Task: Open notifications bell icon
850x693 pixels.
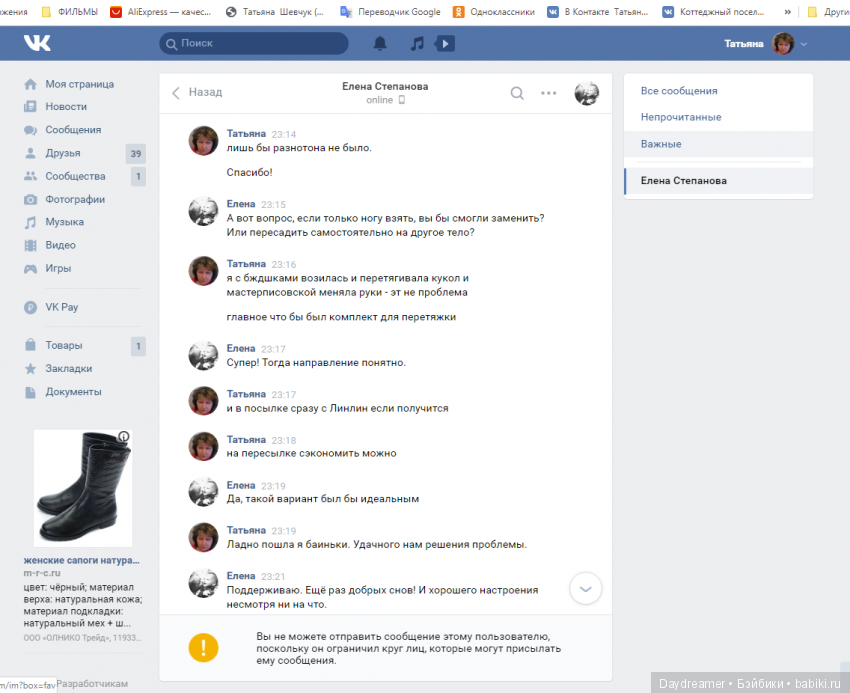Action: pos(380,44)
